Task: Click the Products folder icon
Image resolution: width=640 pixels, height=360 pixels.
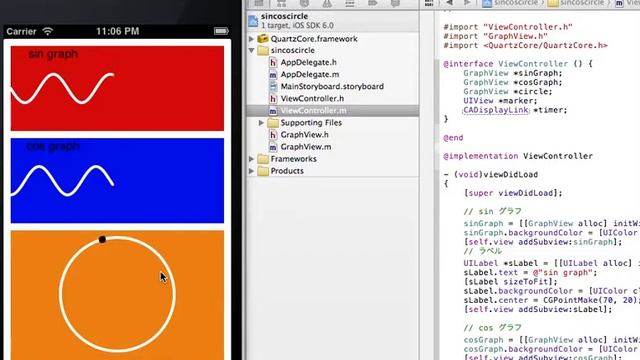Action: pyautogui.click(x=263, y=171)
